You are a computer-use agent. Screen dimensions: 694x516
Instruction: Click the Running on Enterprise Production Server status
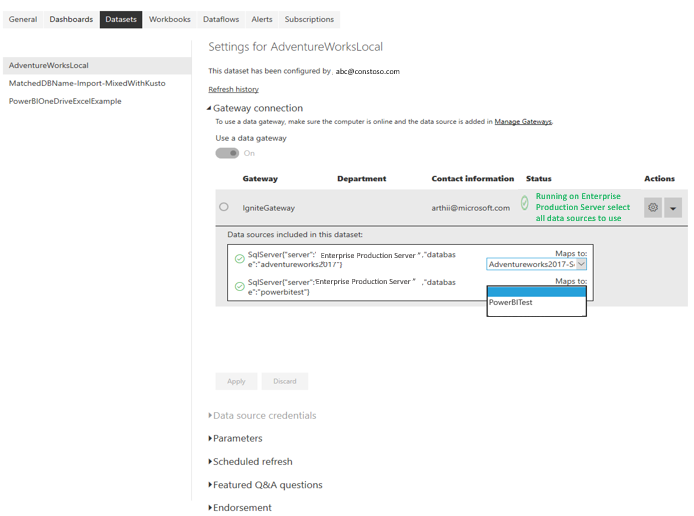pyautogui.click(x=582, y=207)
